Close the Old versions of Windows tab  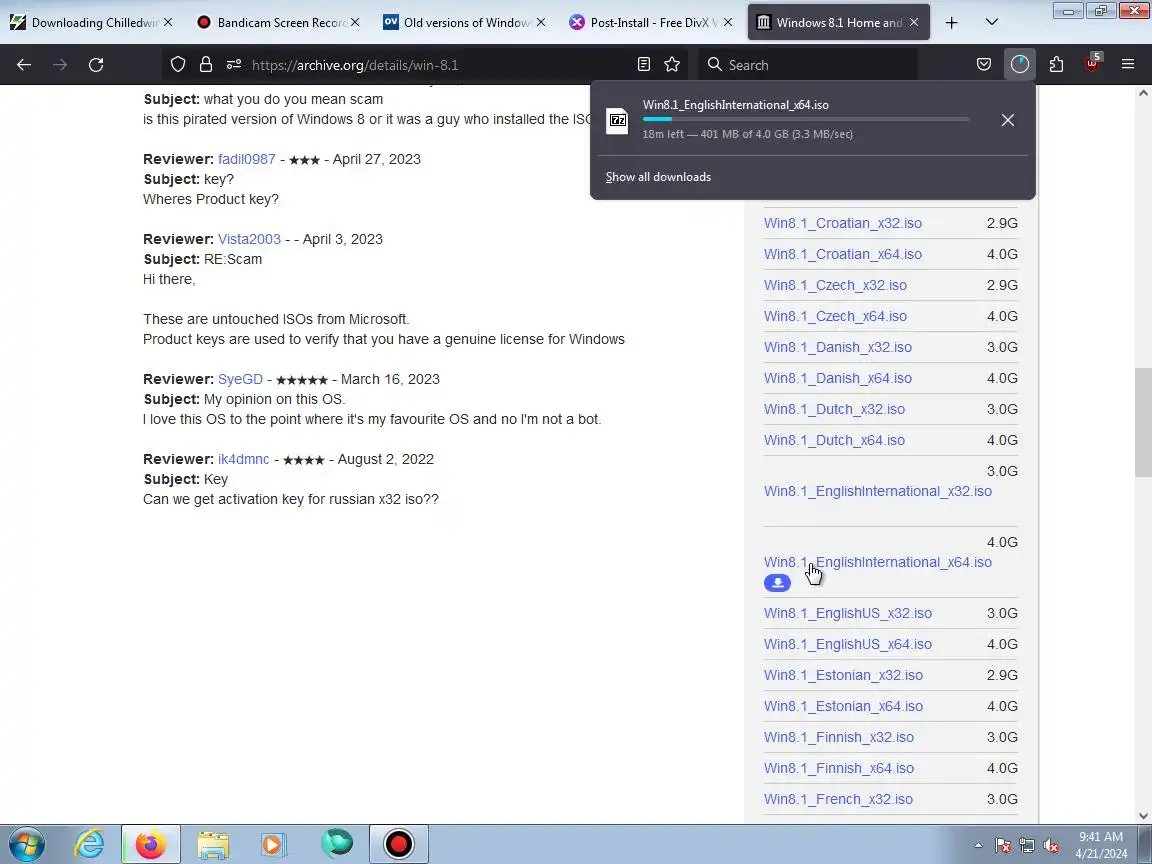pos(541,23)
